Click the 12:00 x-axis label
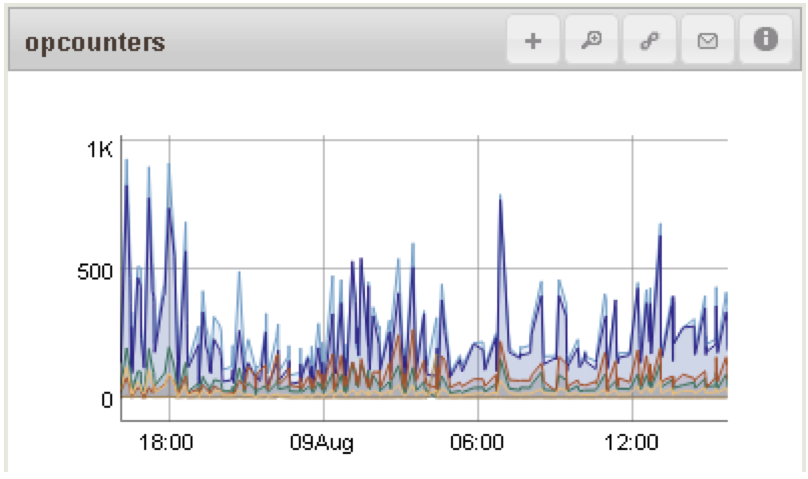Image resolution: width=808 pixels, height=479 pixels. click(631, 442)
